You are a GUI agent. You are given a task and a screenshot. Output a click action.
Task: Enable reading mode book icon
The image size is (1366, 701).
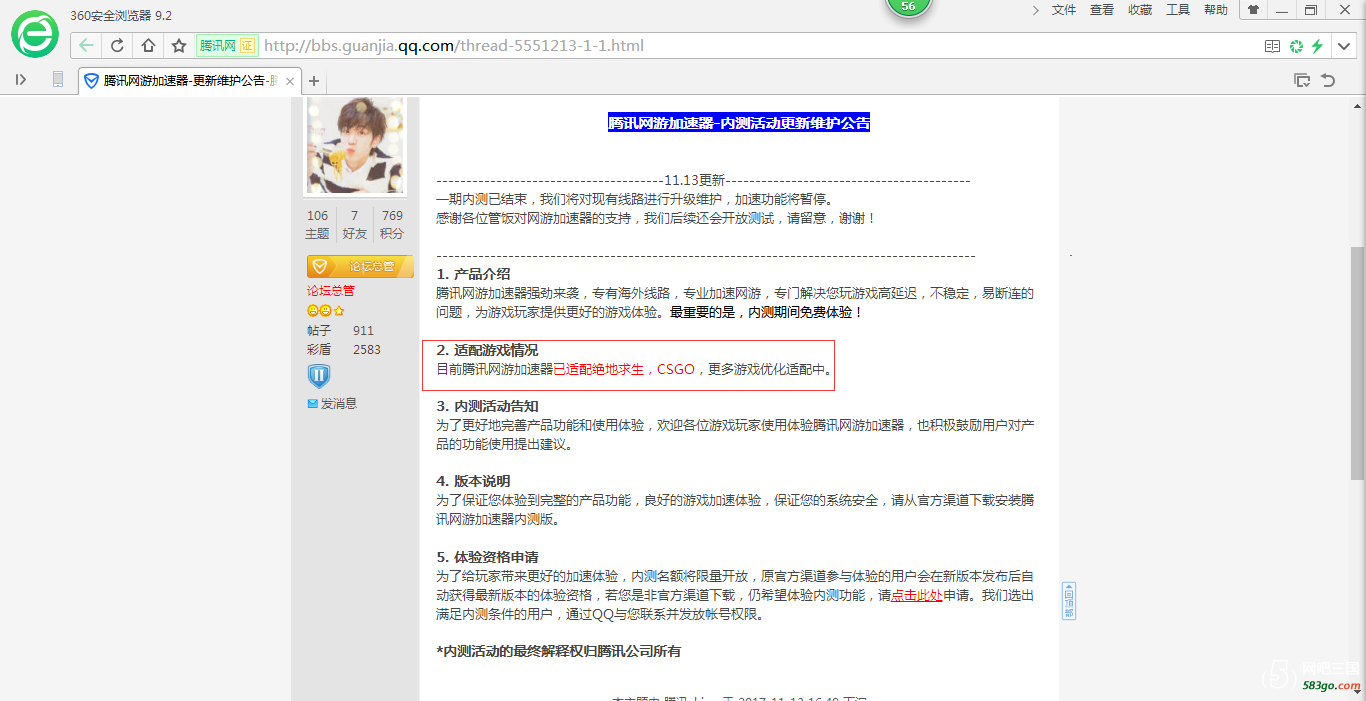point(1272,46)
